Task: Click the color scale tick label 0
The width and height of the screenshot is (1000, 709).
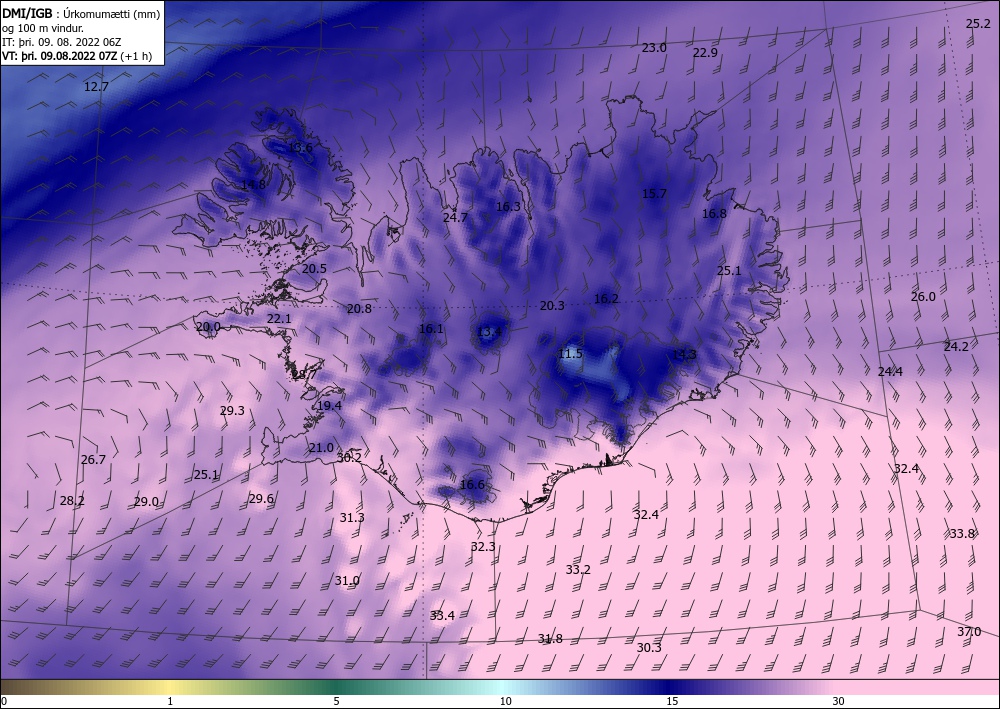Action: (x=4, y=702)
